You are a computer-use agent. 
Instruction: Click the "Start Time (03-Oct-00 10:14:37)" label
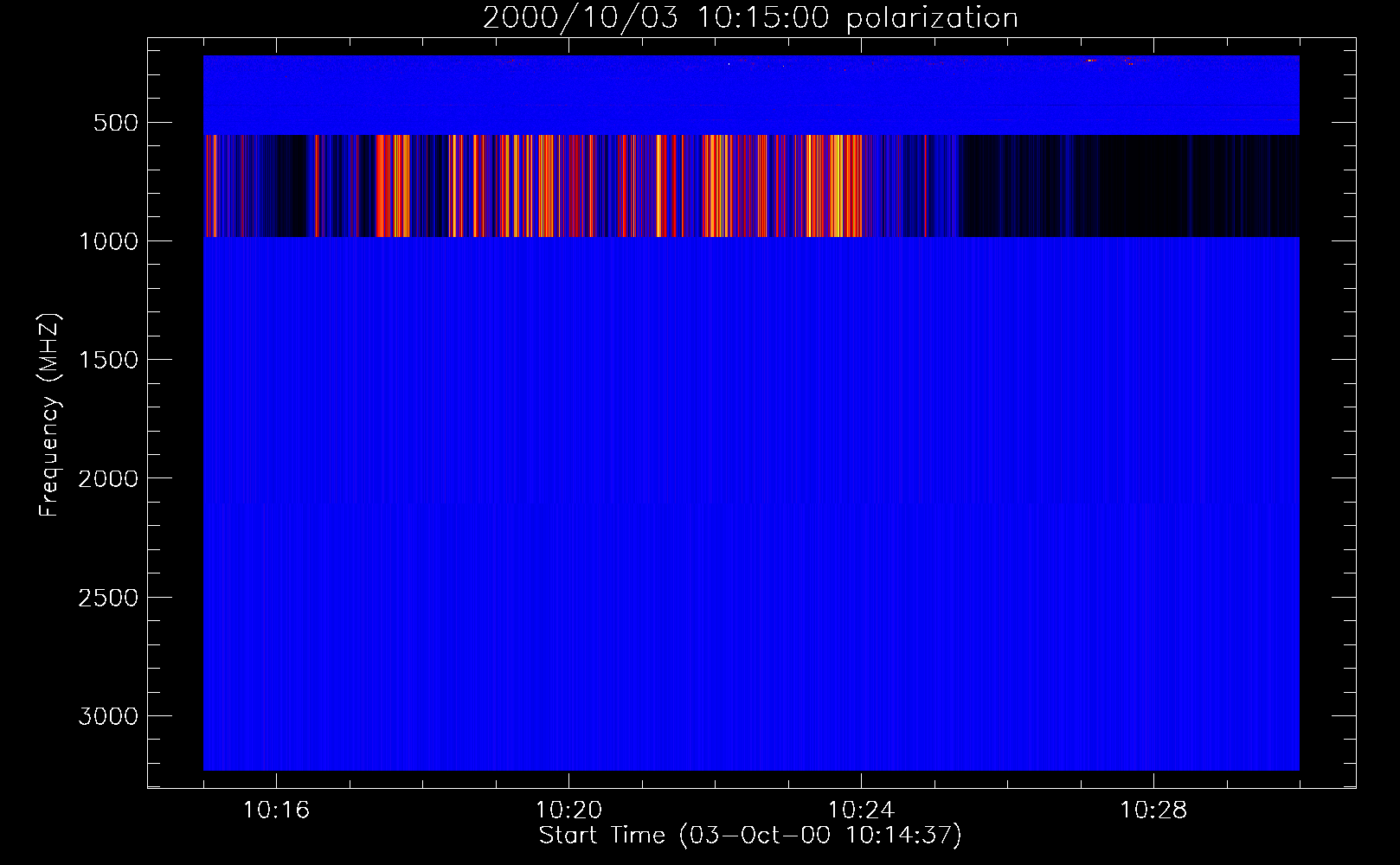[750, 836]
